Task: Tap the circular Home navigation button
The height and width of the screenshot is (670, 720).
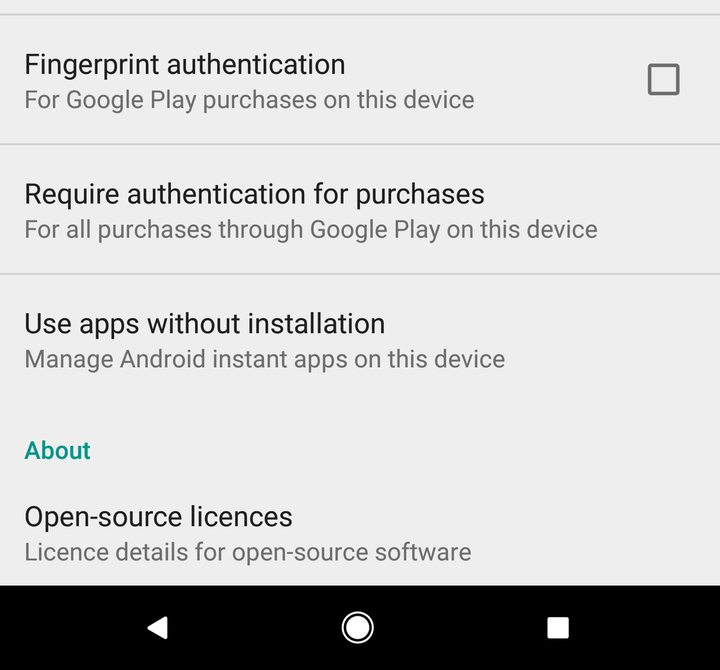Action: click(x=357, y=627)
